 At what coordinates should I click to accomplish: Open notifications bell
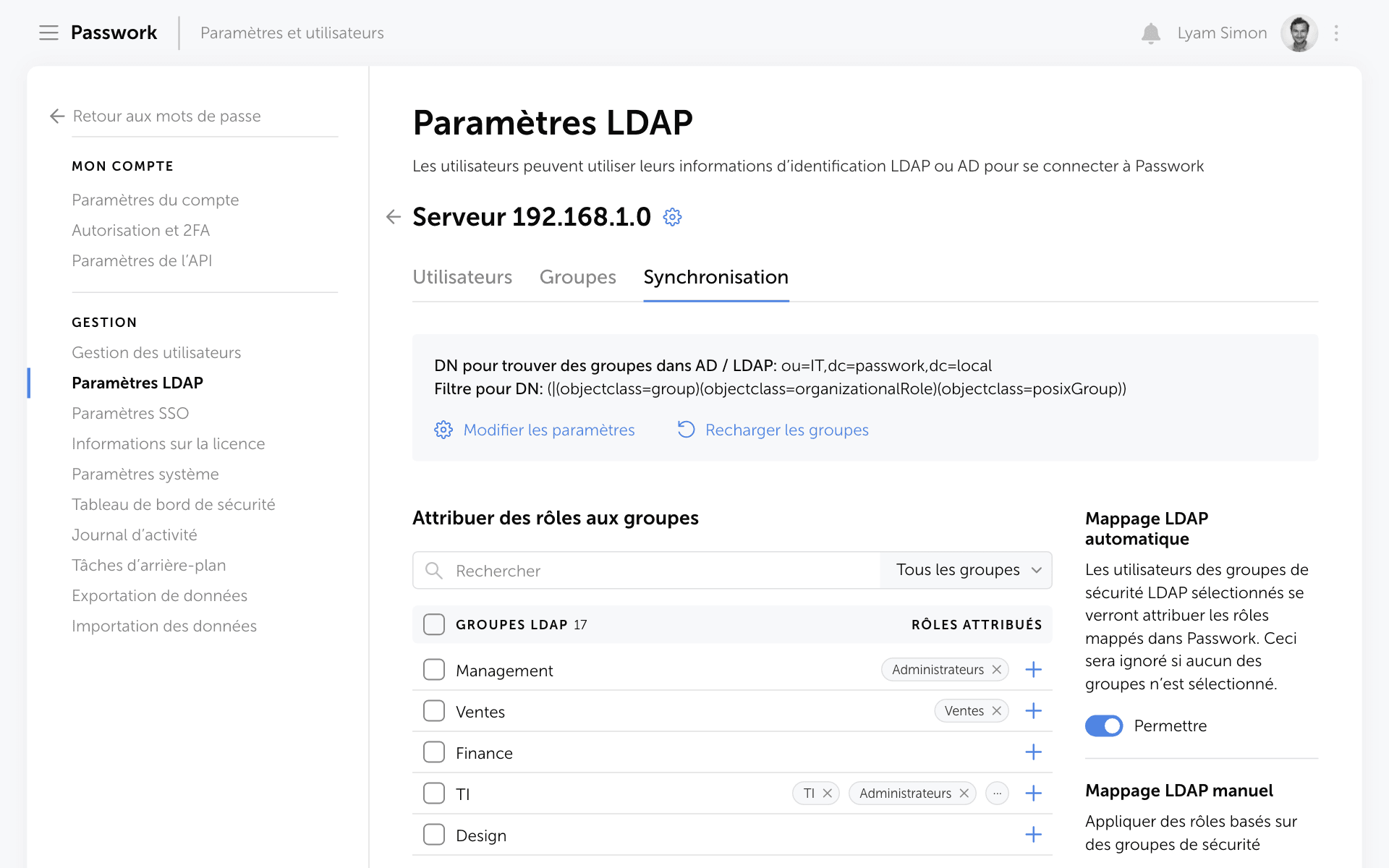point(1150,33)
